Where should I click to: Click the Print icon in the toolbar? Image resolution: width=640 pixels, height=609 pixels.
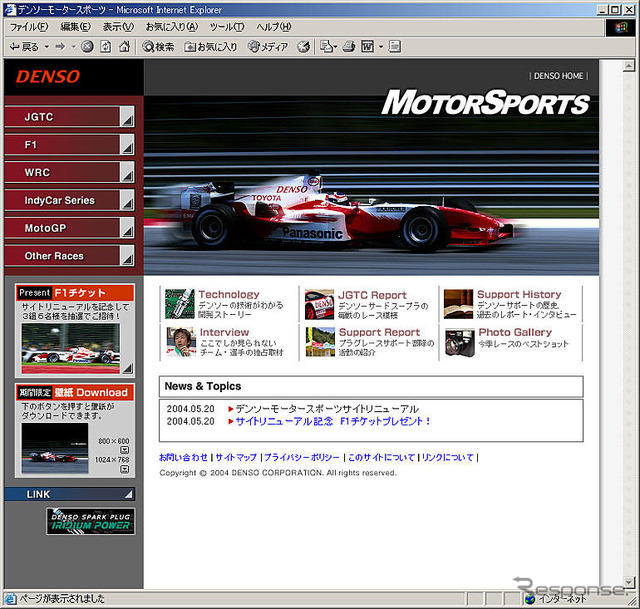[x=349, y=47]
